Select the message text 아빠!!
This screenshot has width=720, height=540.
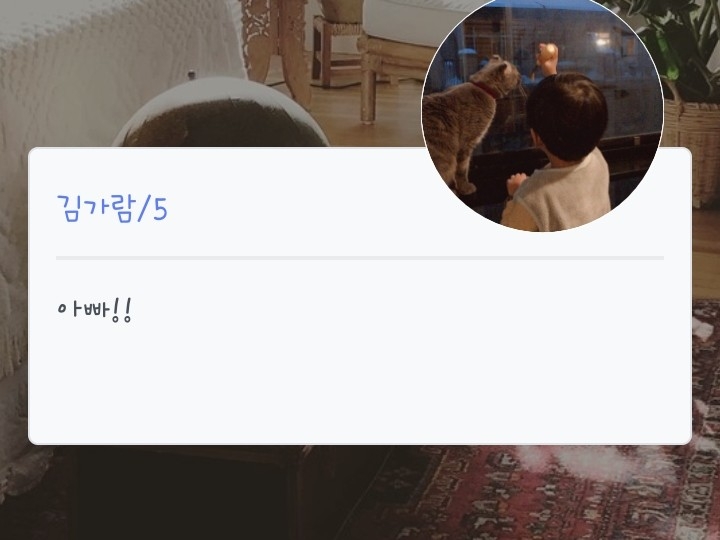[95, 310]
